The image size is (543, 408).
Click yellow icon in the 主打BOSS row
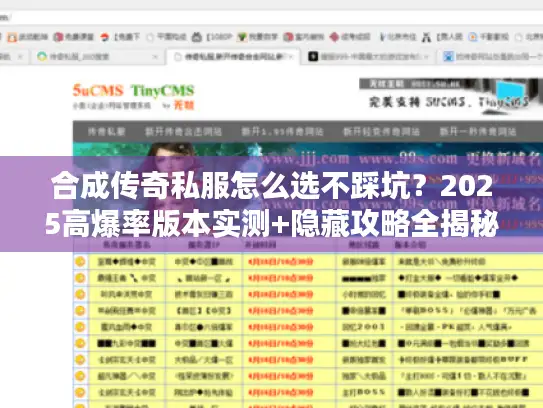pos(80,392)
